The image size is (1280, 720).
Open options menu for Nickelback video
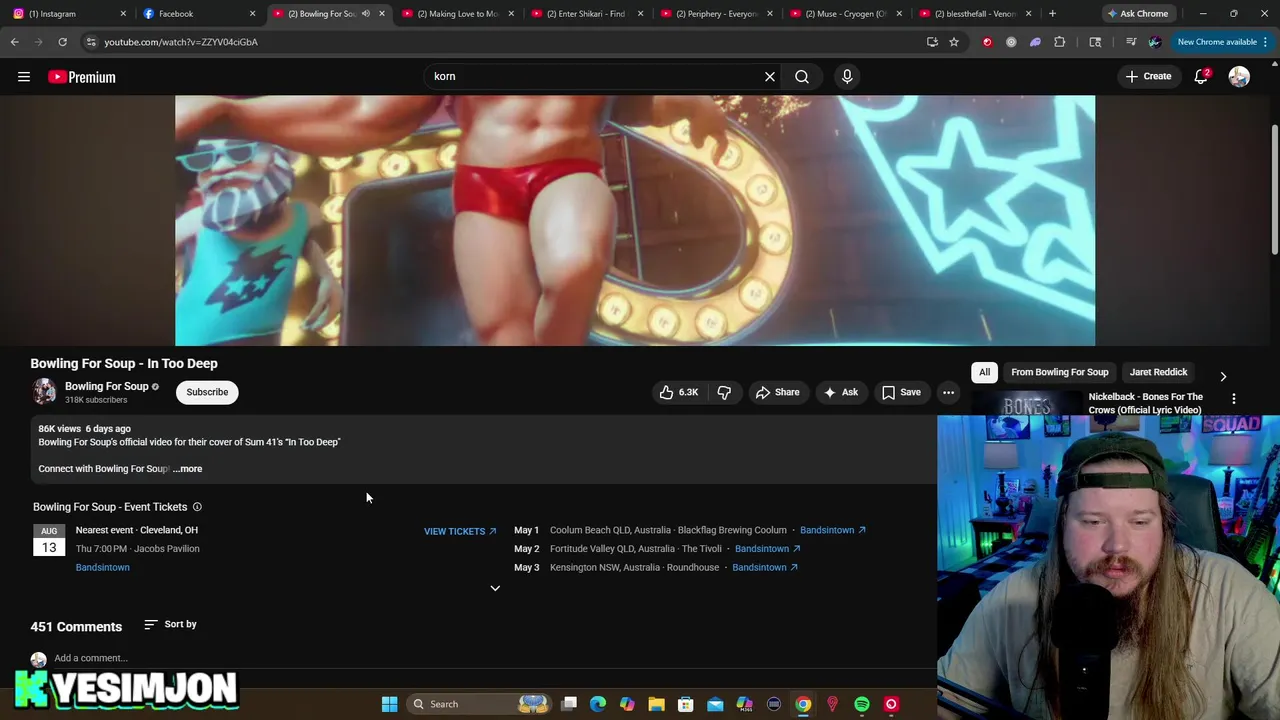1233,398
